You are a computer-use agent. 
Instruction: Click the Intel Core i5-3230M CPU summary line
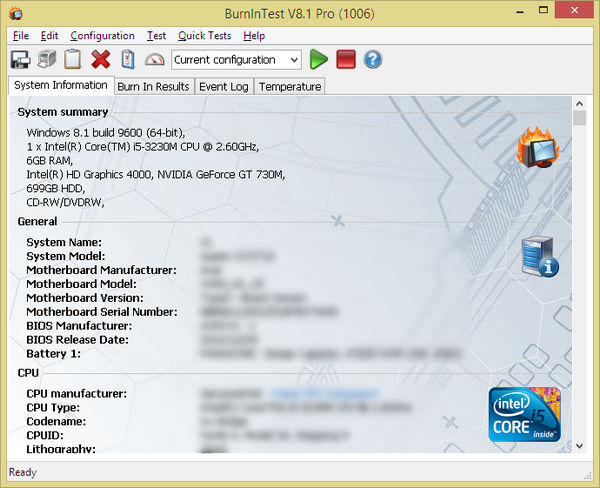coord(143,147)
